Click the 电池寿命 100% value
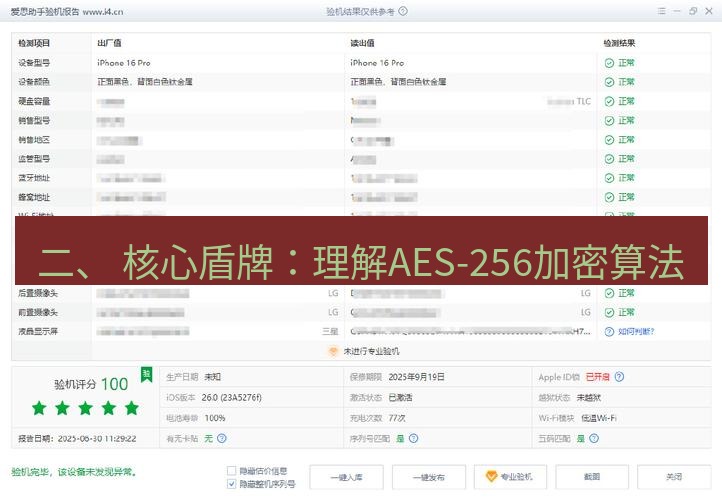 pos(215,418)
